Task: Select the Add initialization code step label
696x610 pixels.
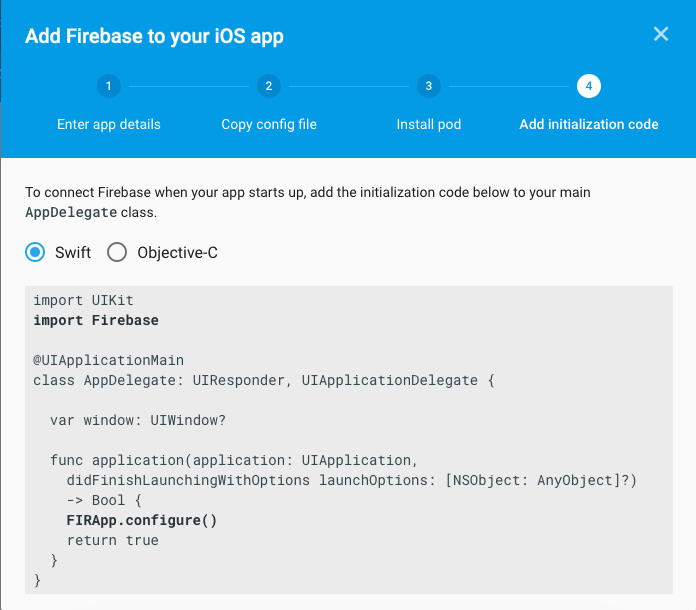Action: tap(588, 124)
